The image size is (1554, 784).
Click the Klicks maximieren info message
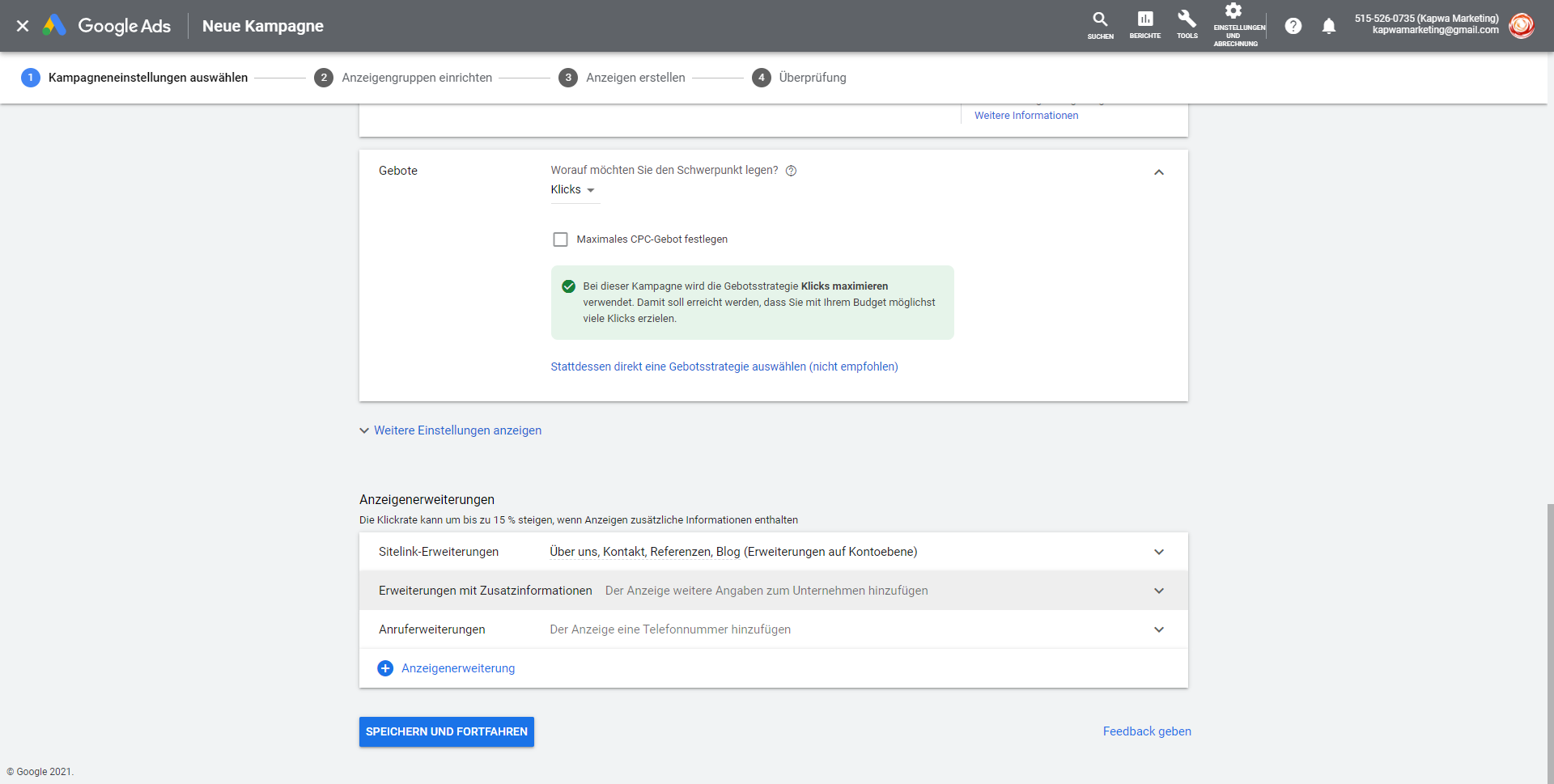point(753,303)
